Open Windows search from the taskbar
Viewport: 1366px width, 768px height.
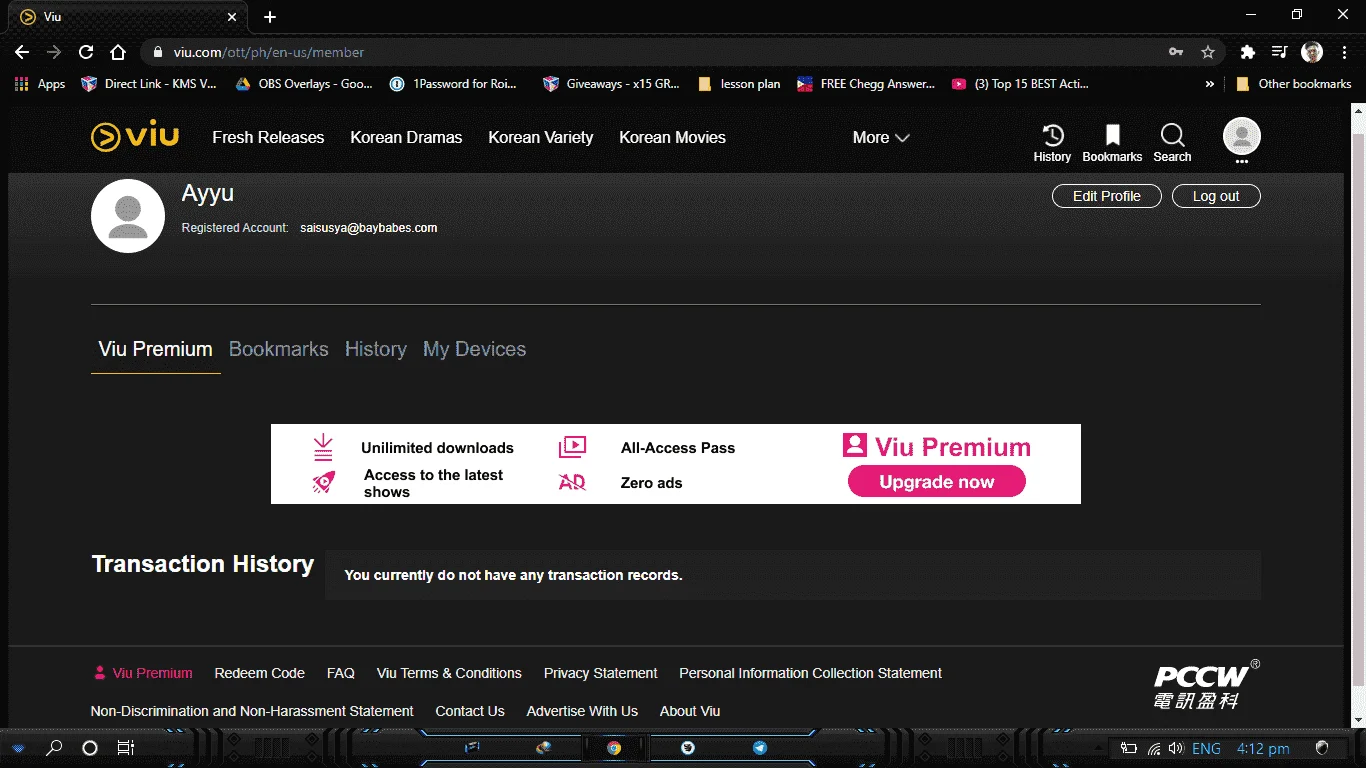(x=55, y=748)
